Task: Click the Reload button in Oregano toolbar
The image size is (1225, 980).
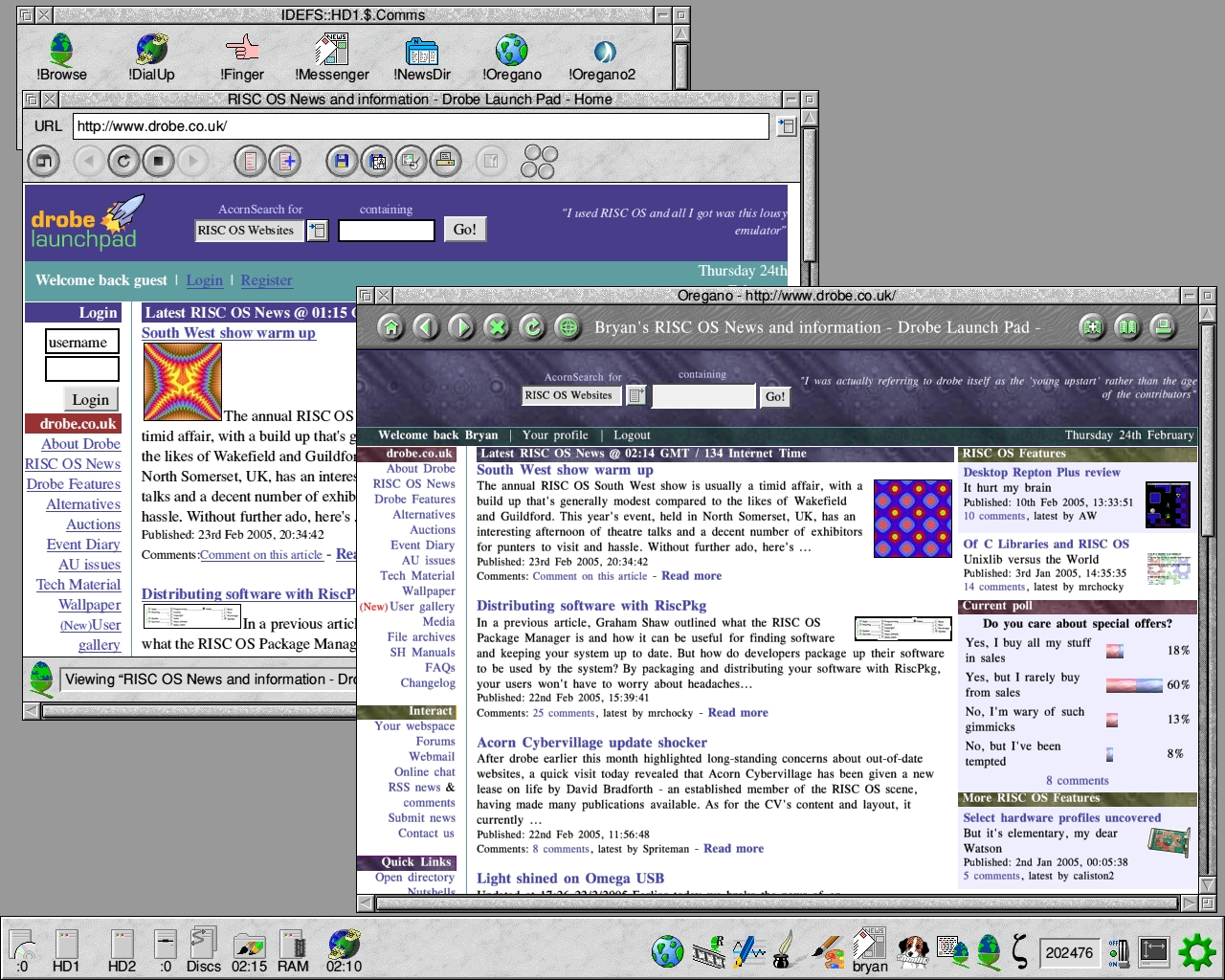Action: 532,327
